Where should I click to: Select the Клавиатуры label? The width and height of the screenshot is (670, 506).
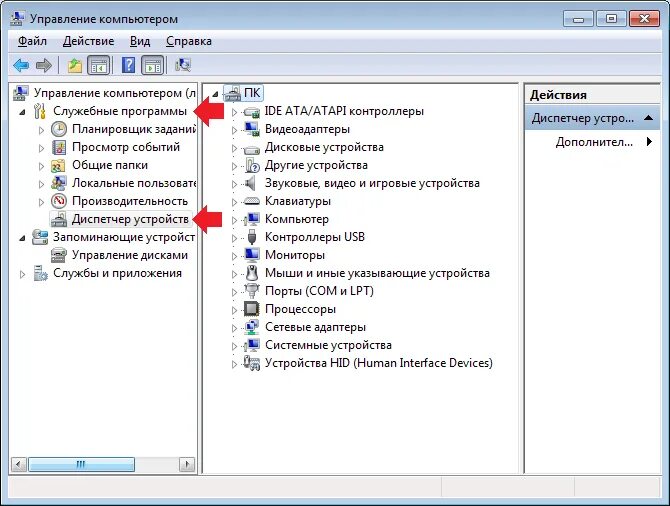coord(298,201)
